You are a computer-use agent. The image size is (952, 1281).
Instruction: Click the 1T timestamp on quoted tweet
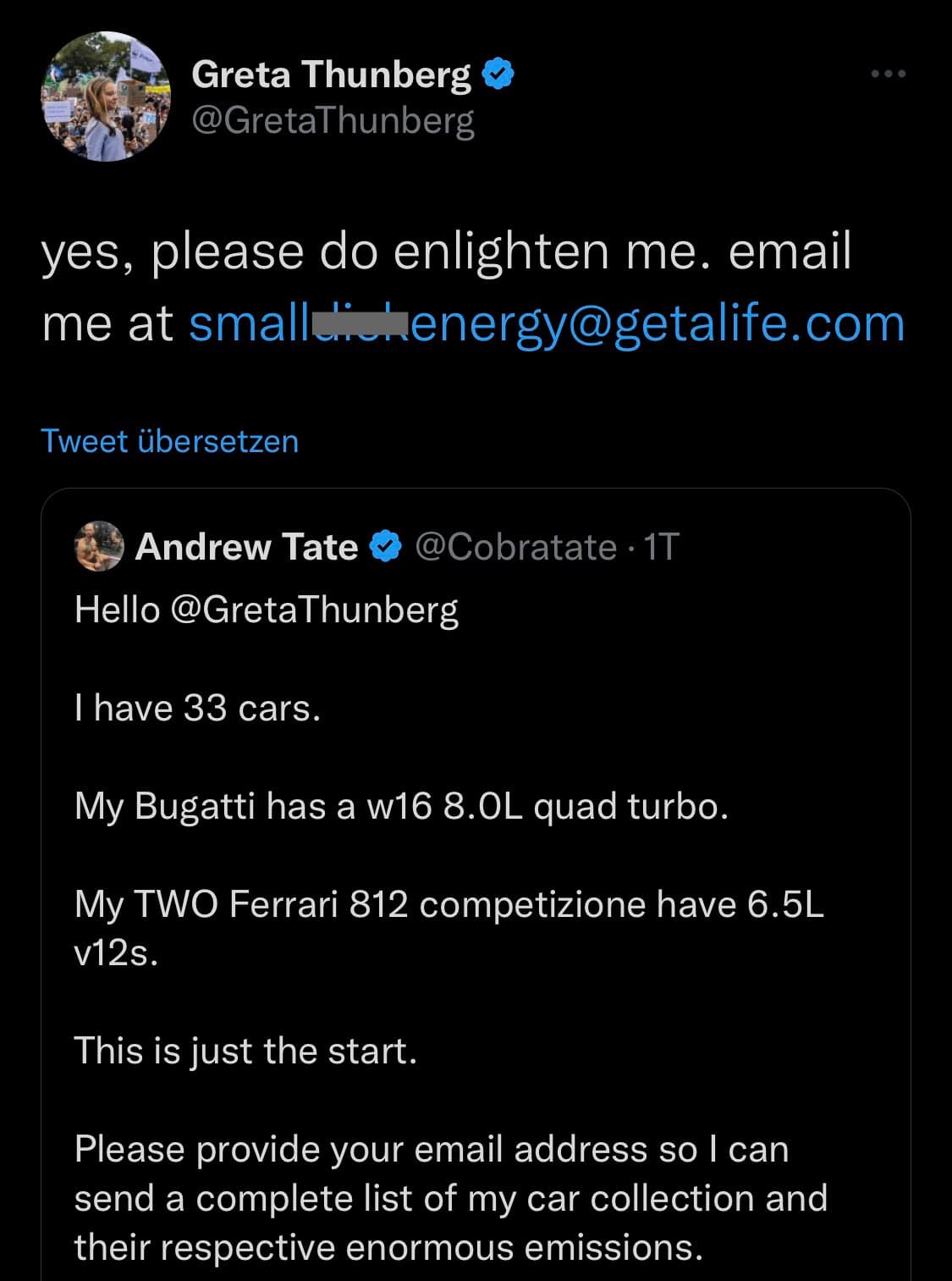pos(661,547)
